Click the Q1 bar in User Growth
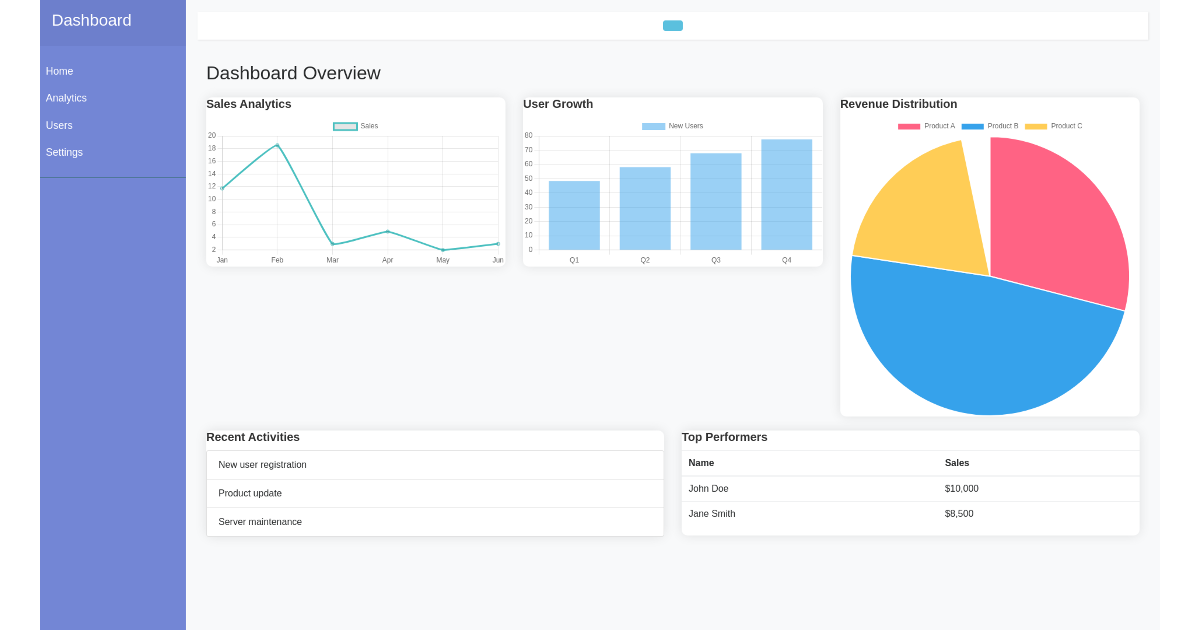 point(573,215)
